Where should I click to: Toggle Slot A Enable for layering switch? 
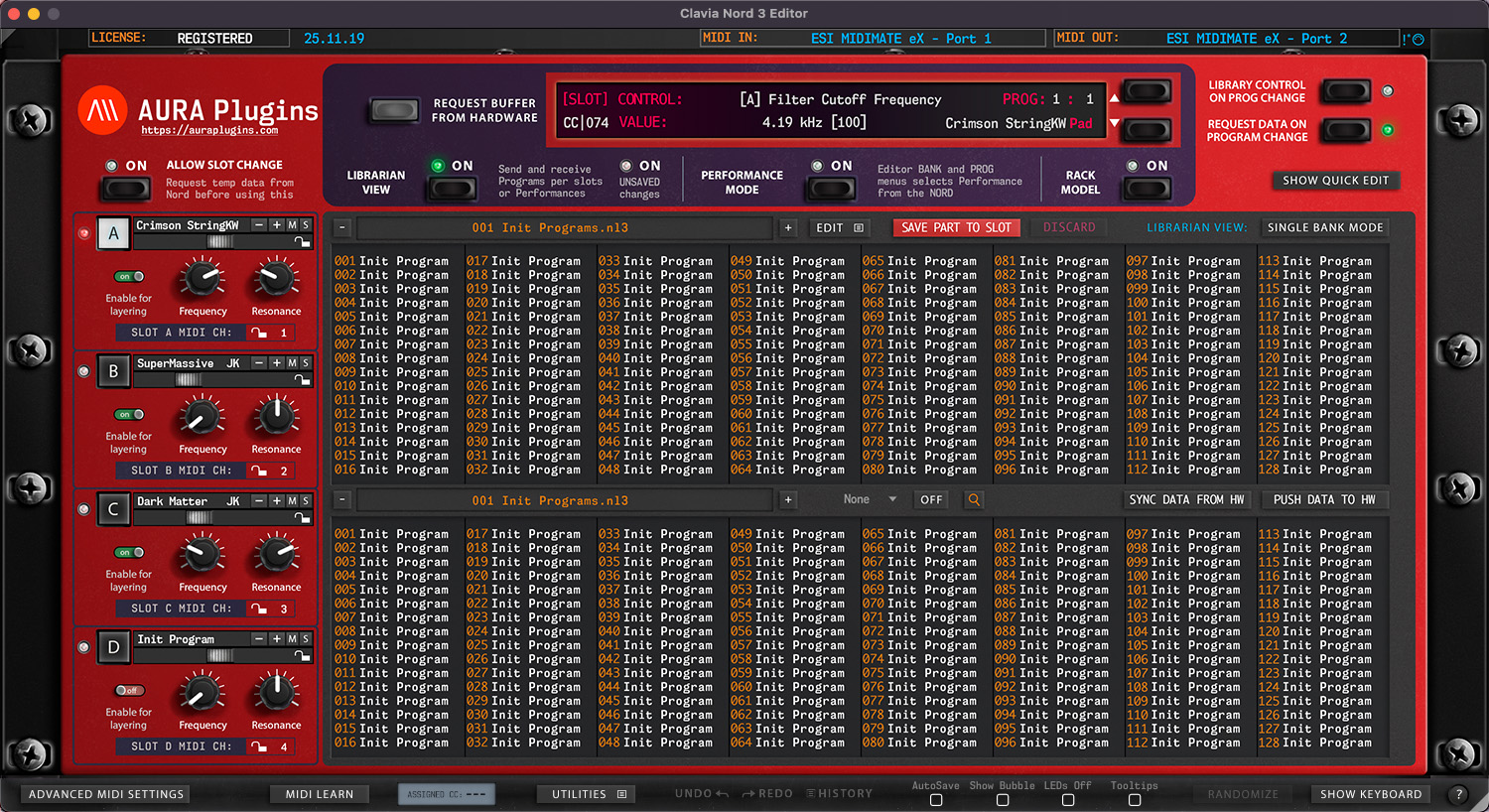129,277
